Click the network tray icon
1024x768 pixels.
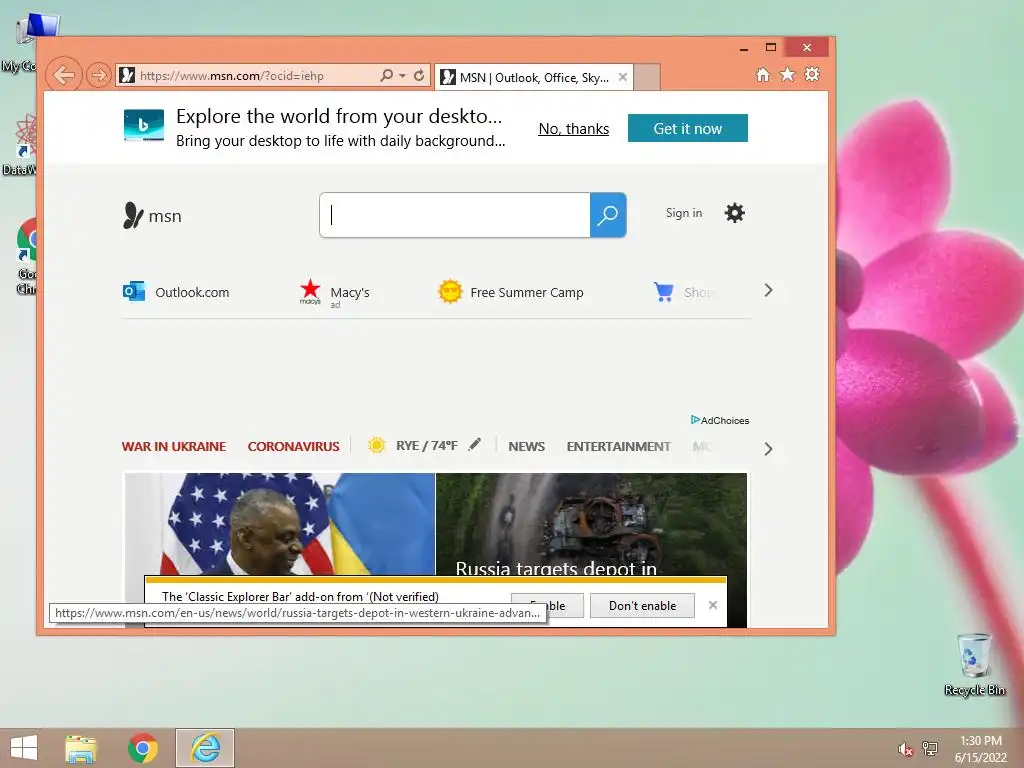(x=930, y=748)
